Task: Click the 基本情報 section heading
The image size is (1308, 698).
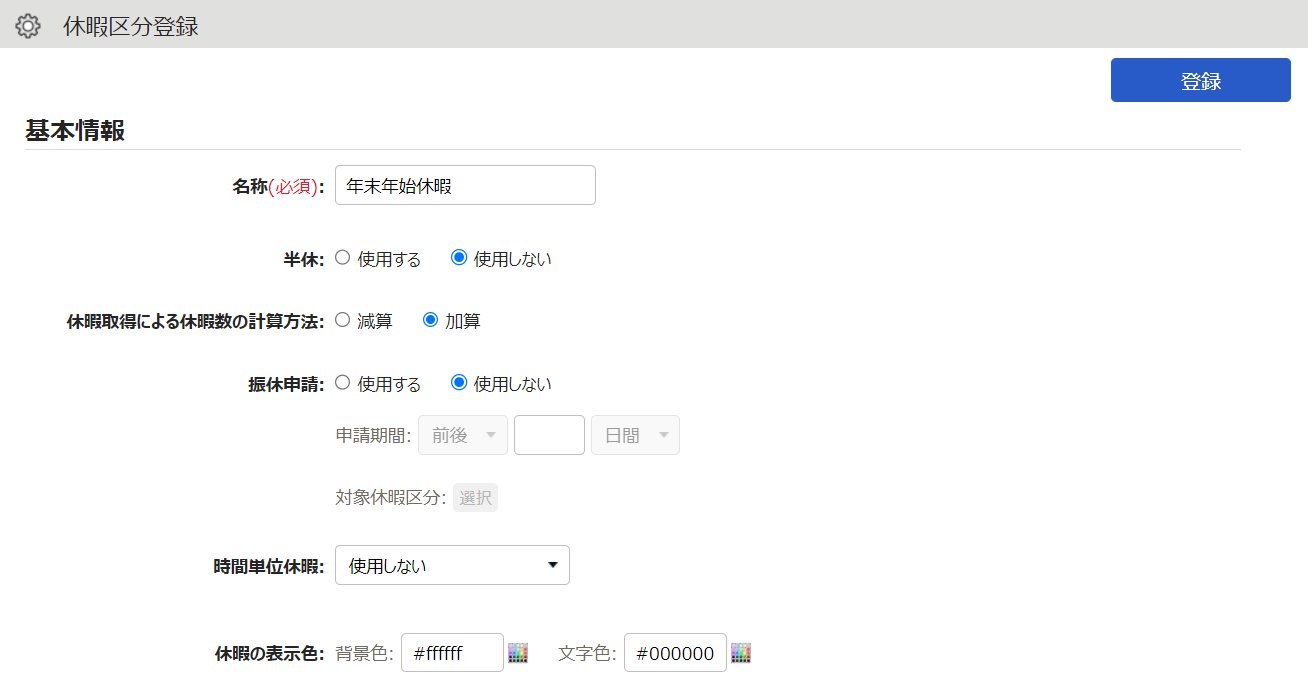Action: [x=75, y=131]
